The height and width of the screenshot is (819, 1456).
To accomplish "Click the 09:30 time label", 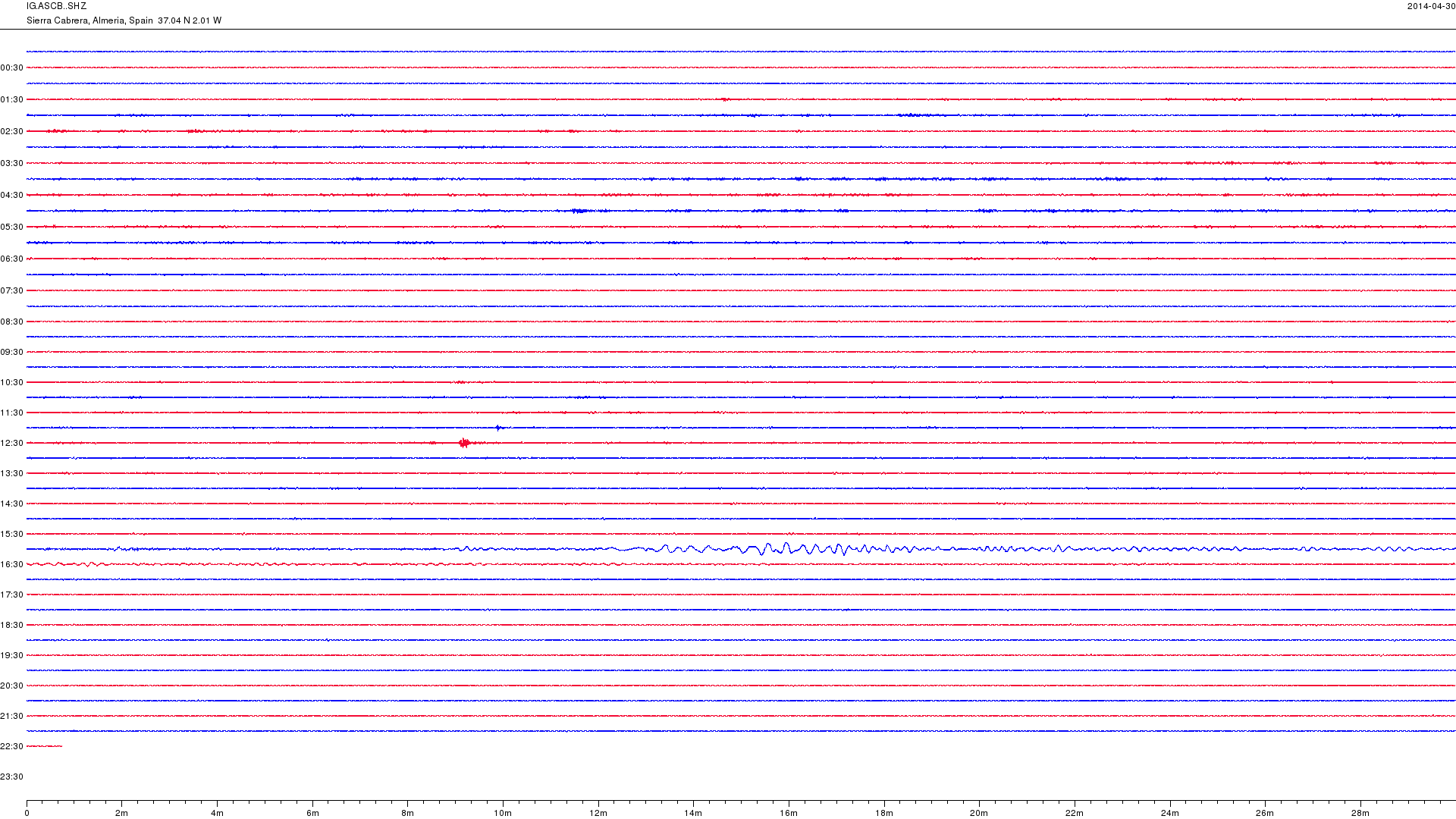I will click(x=12, y=352).
